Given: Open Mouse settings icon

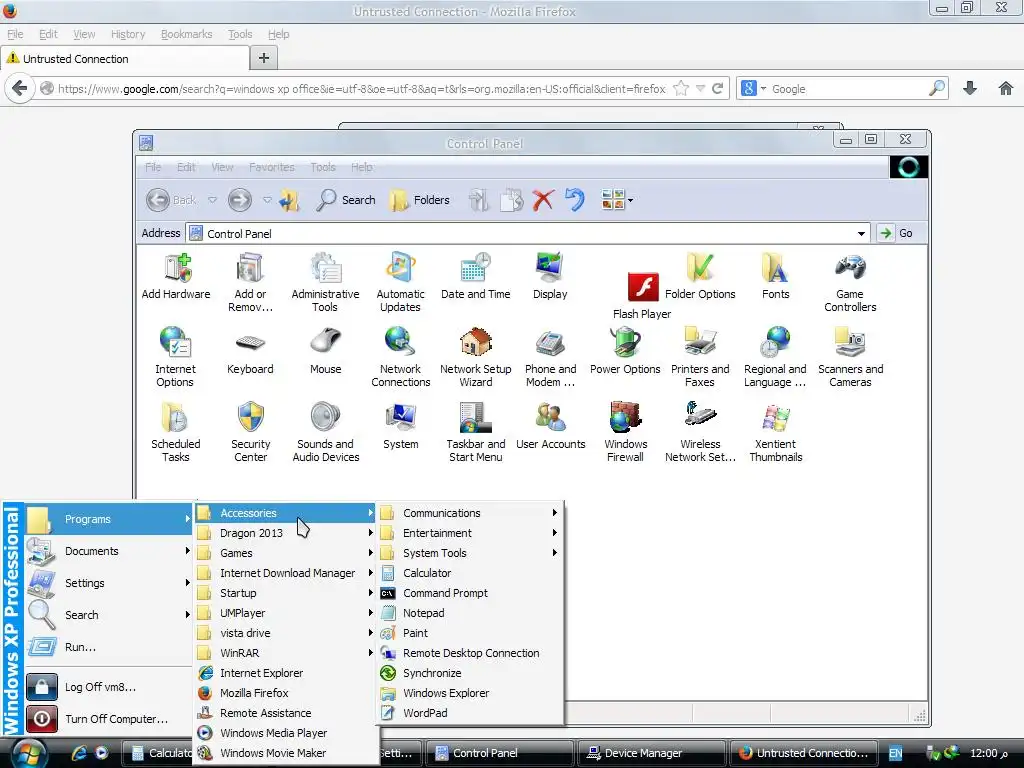Looking at the screenshot, I should click(325, 351).
